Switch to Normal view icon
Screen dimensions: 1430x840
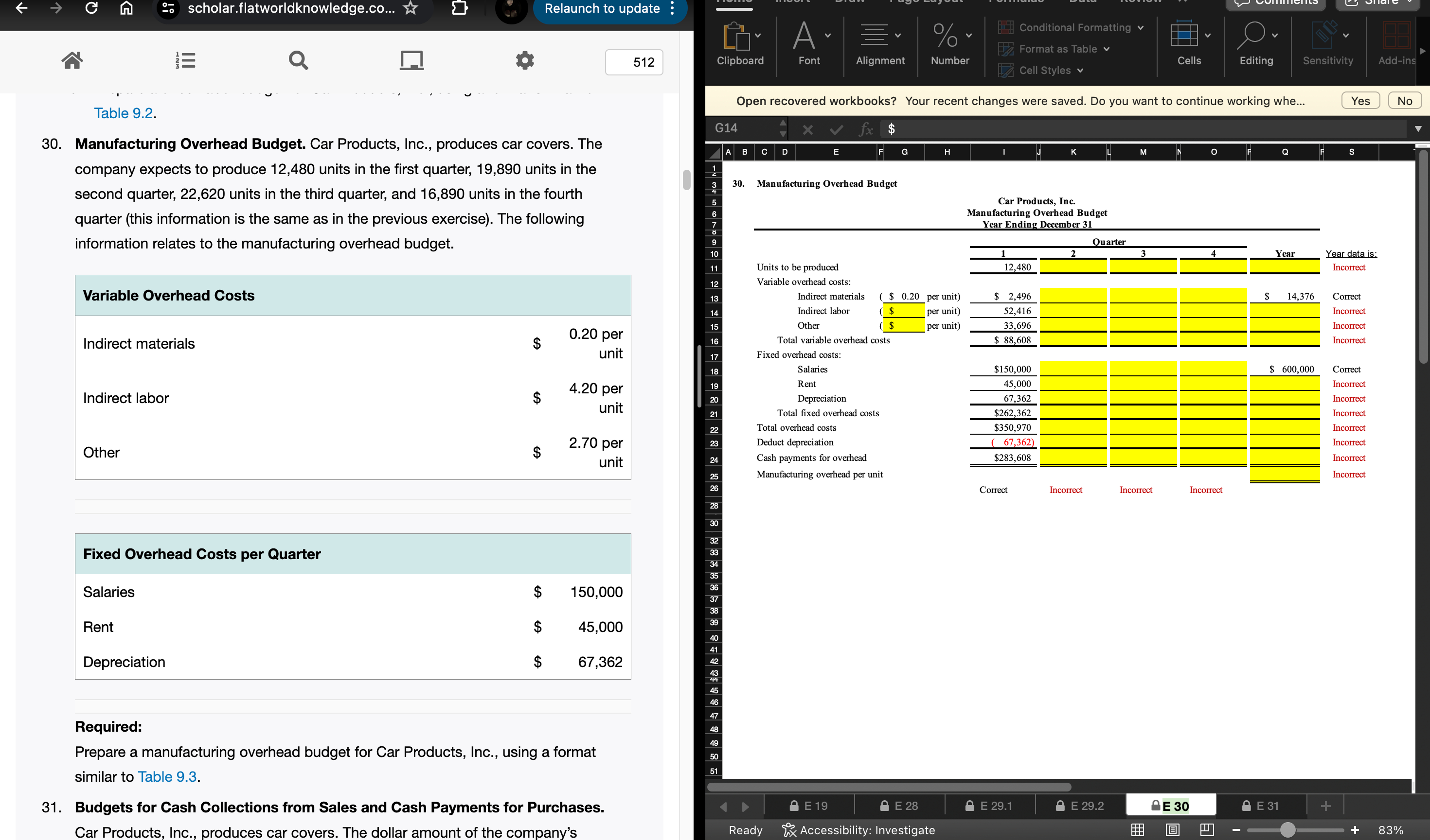click(1137, 830)
